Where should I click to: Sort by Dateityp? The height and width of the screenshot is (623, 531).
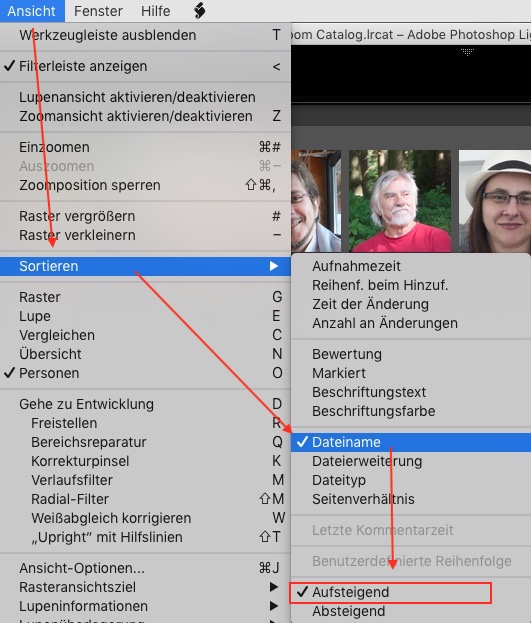coord(411,480)
